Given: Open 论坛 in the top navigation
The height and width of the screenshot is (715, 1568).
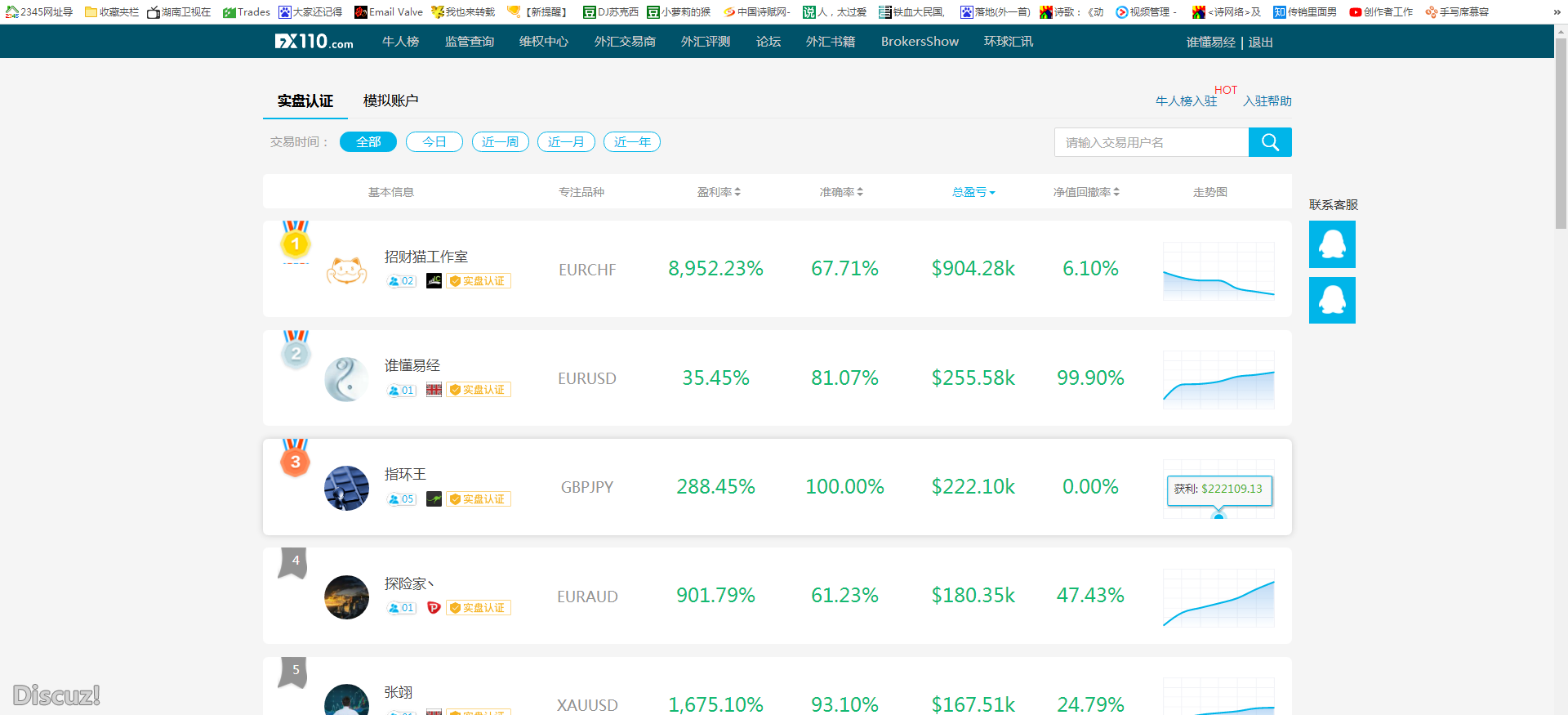Looking at the screenshot, I should pos(768,42).
